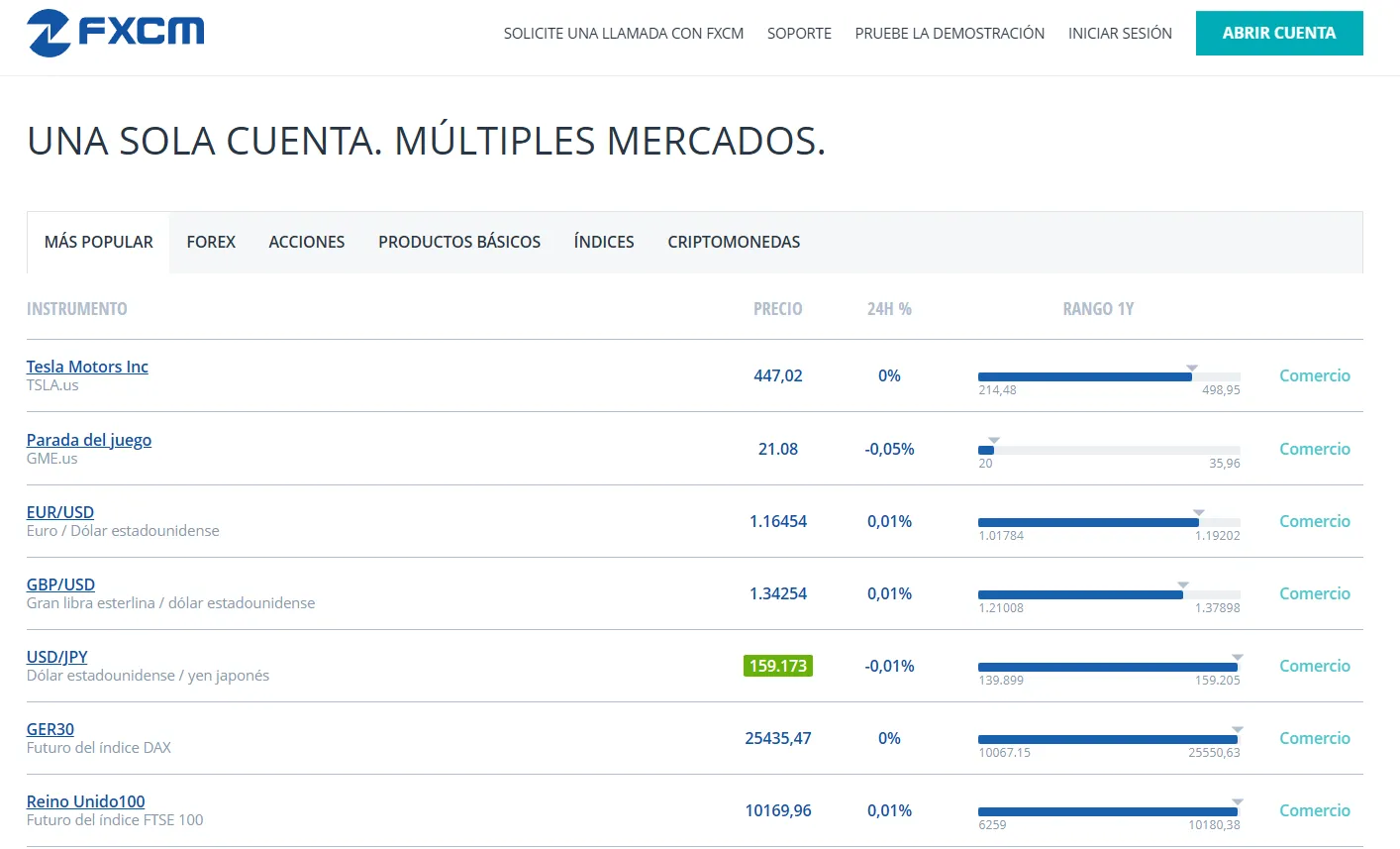Click USD/JPY range low value 139.899
Viewport: 1400px width, 849px height.
1001,681
